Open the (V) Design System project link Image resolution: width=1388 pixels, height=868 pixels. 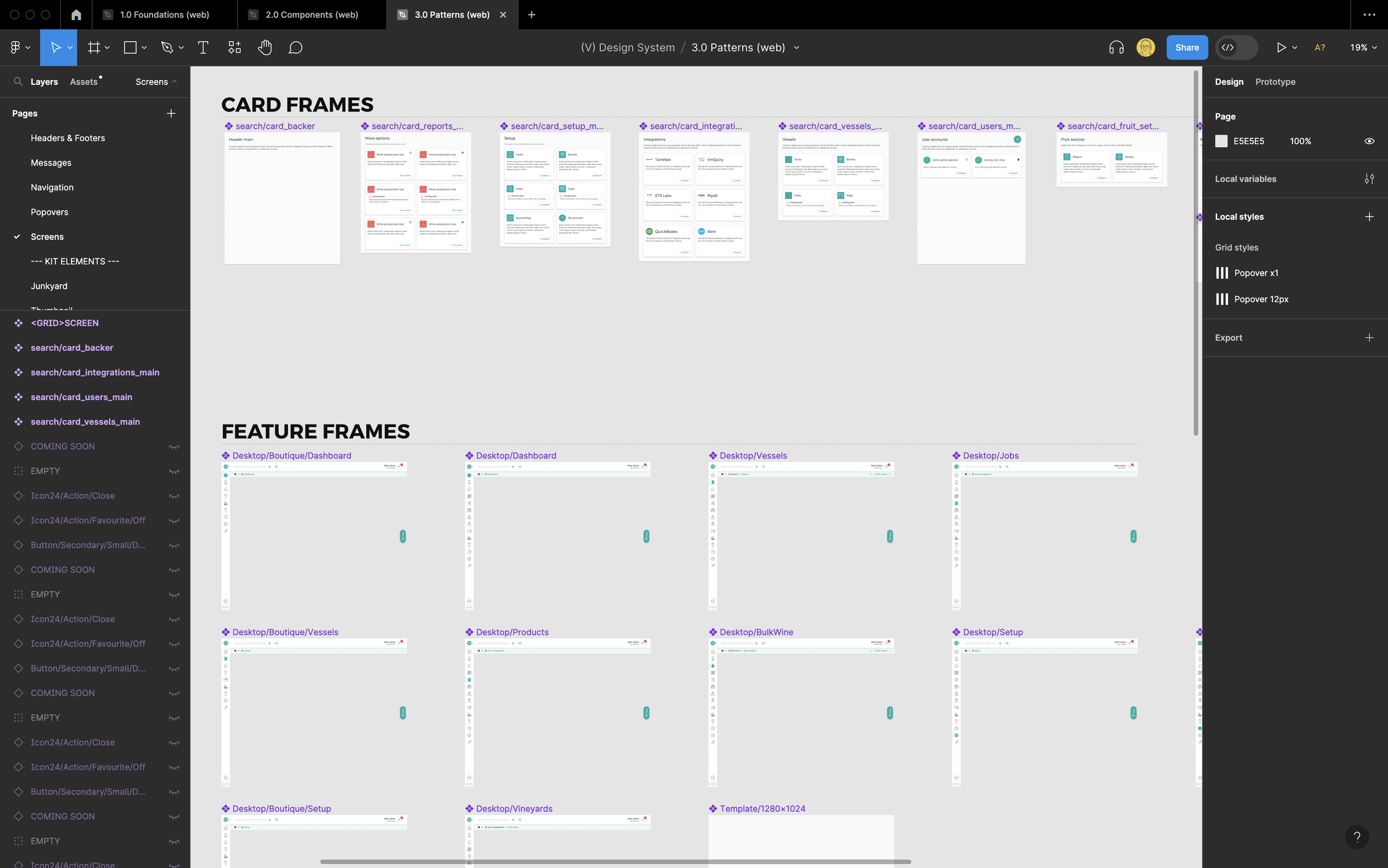click(628, 48)
